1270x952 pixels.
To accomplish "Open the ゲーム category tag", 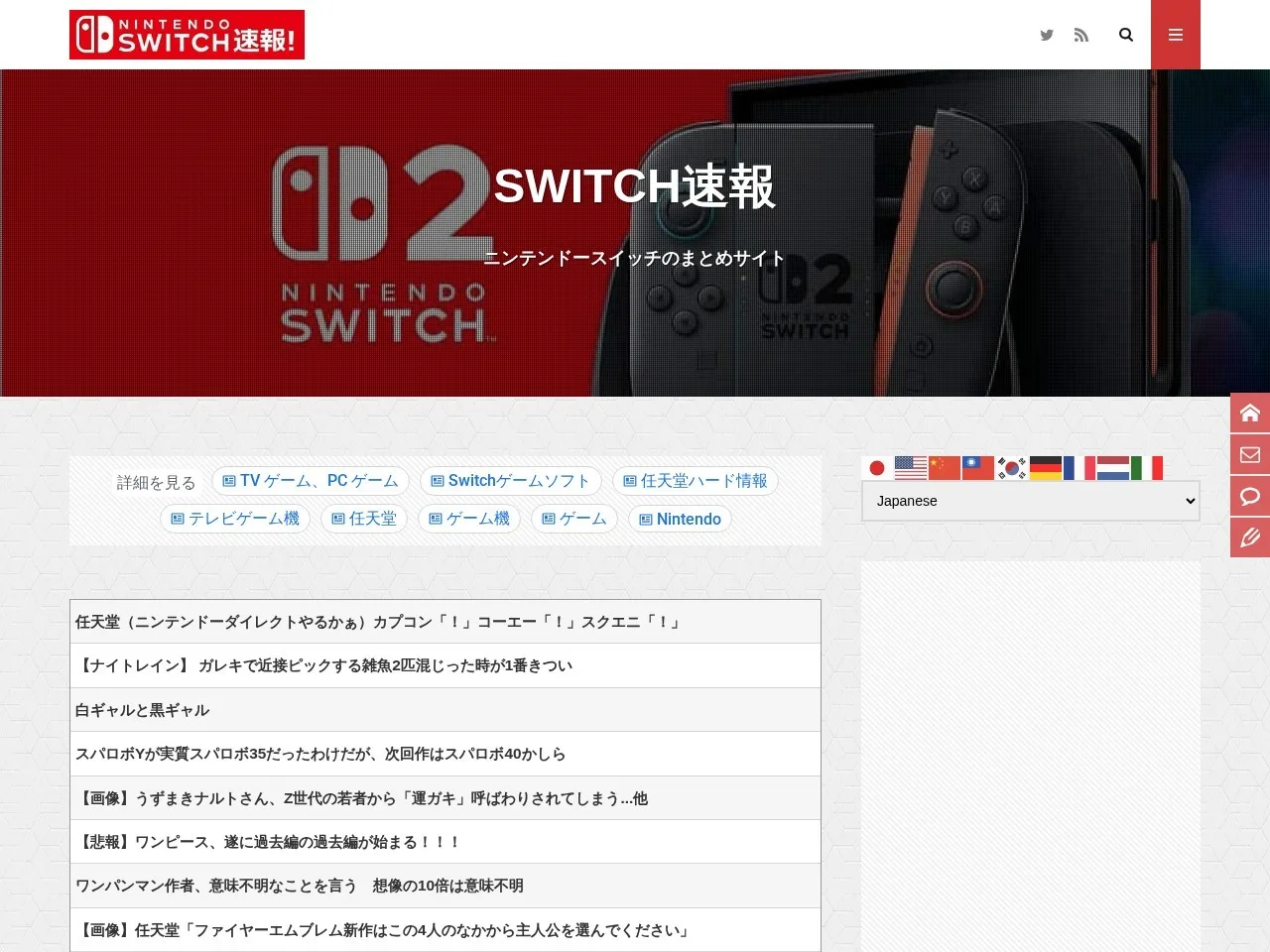I will pyautogui.click(x=574, y=519).
